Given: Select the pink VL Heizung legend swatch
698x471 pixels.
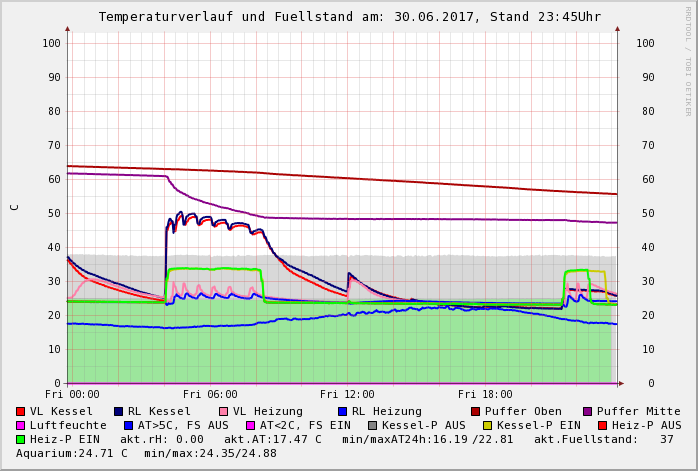Looking at the screenshot, I should click(x=223, y=411).
